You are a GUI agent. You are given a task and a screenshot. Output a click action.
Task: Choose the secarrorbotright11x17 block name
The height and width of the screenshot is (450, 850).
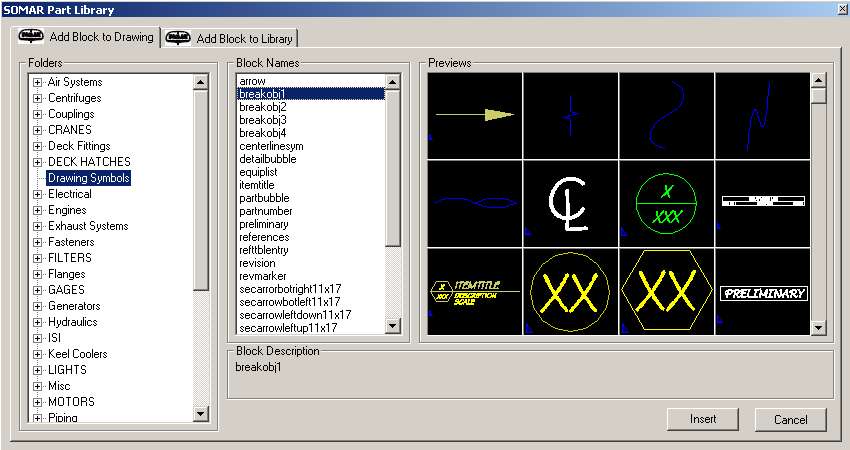[x=291, y=289]
